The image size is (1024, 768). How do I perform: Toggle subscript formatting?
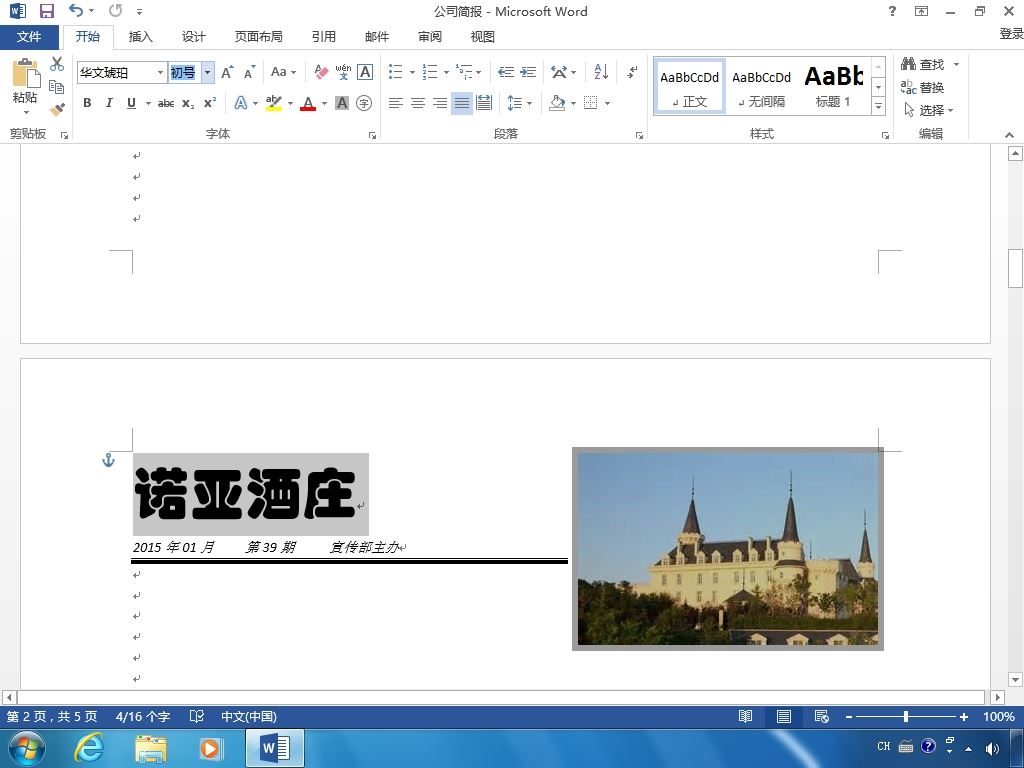click(188, 103)
